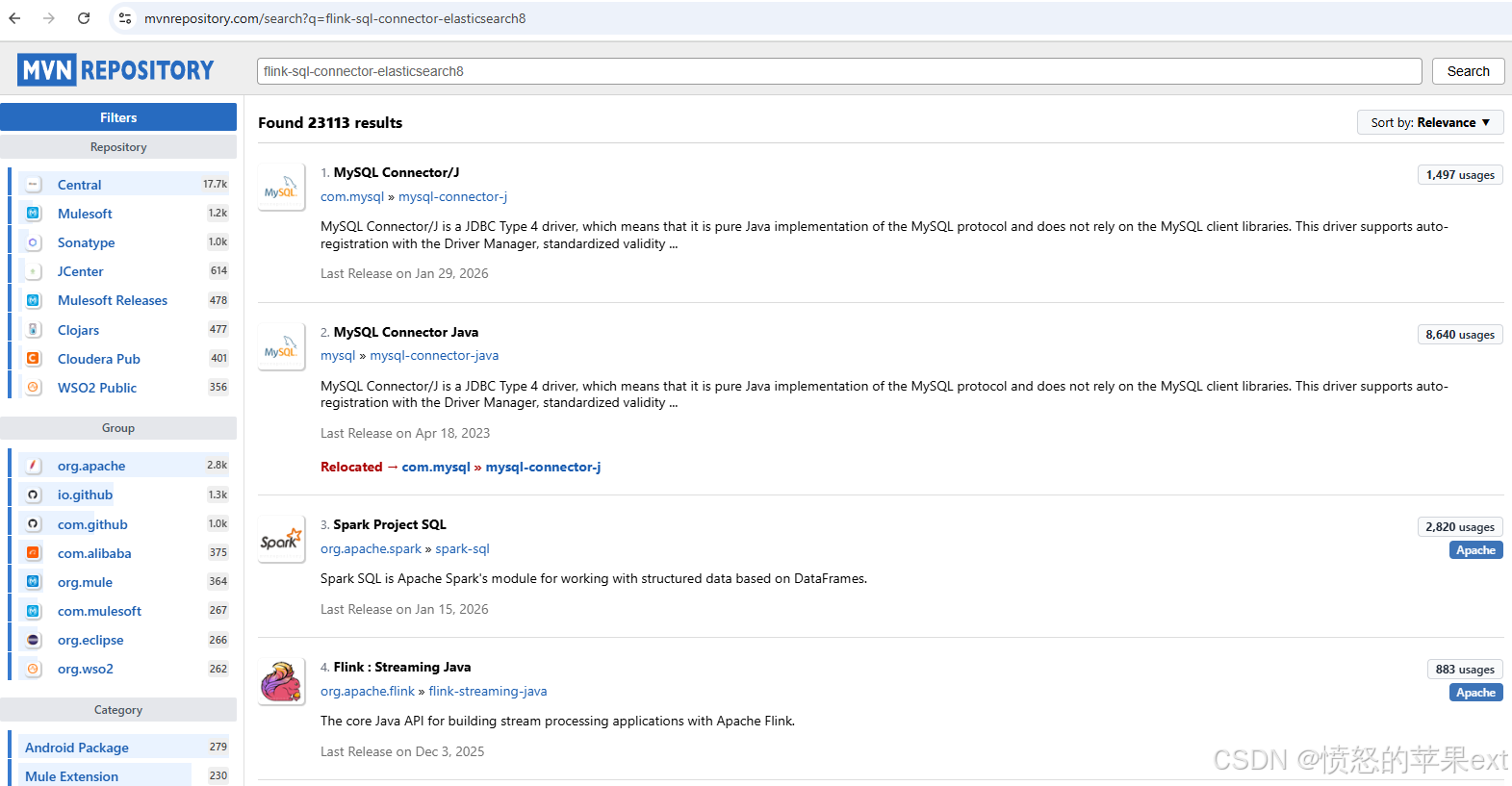1512x786 pixels.
Task: Click the browser address bar URL
Action: [x=335, y=18]
